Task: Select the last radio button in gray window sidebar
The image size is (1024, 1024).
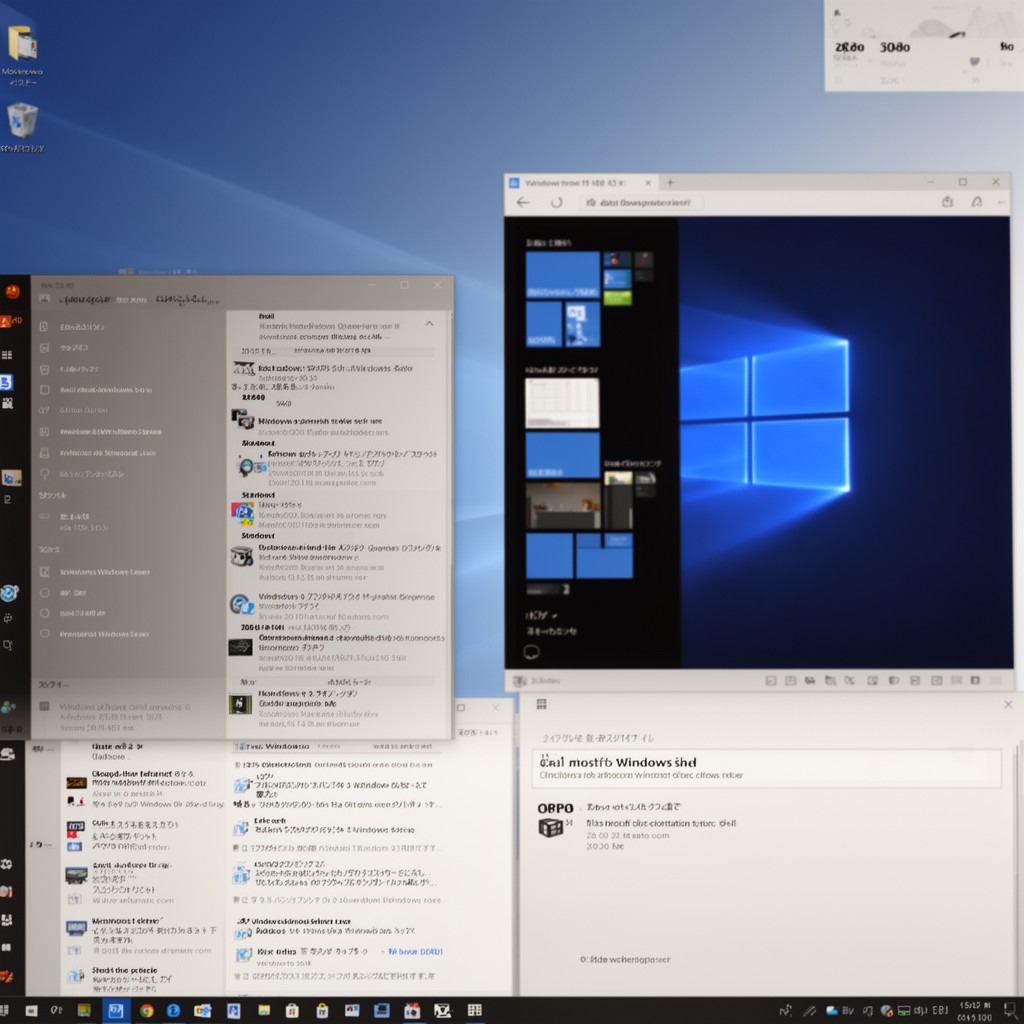Action: (44, 633)
